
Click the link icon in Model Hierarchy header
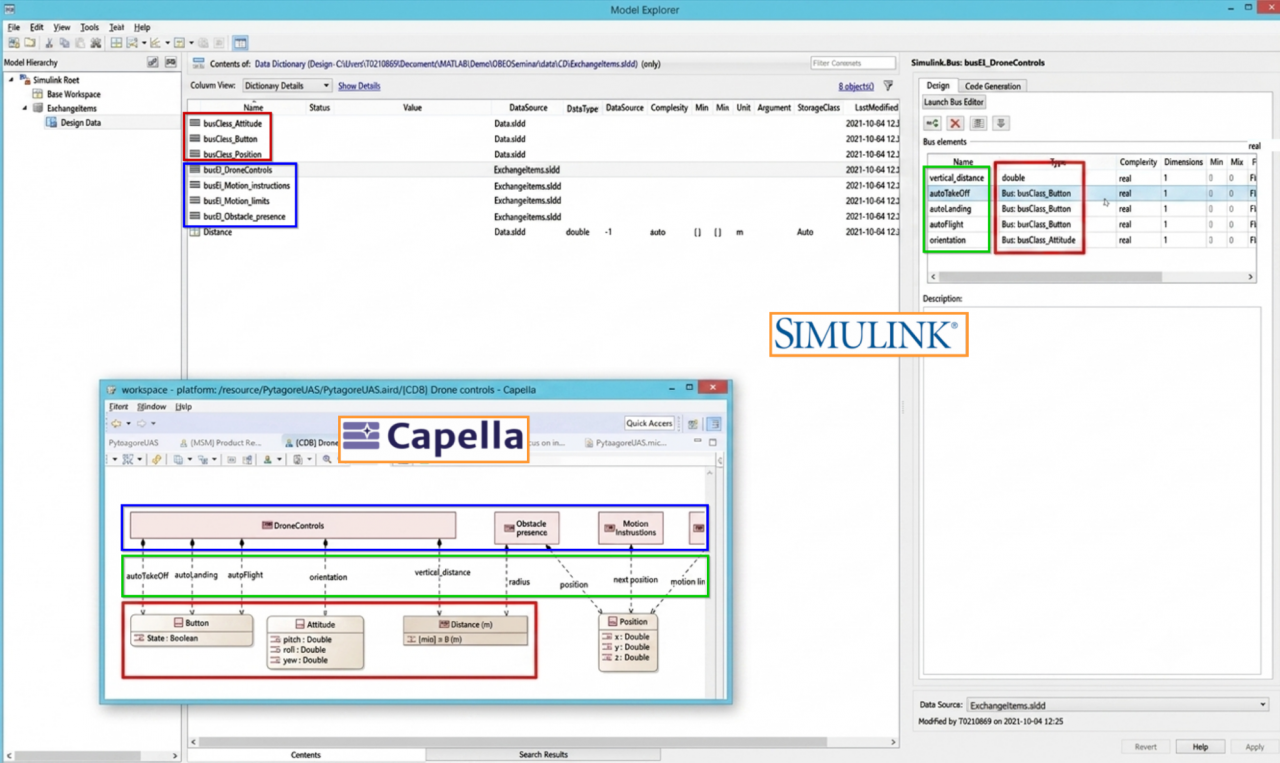(x=153, y=62)
